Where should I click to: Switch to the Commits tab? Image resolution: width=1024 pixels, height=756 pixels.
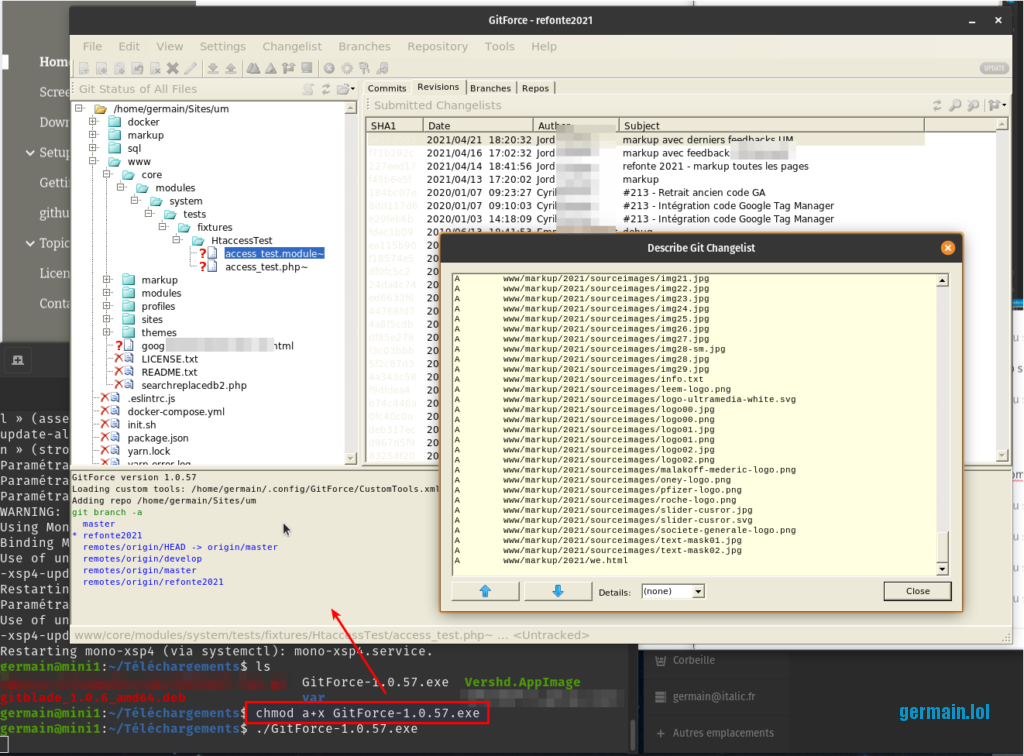[387, 88]
